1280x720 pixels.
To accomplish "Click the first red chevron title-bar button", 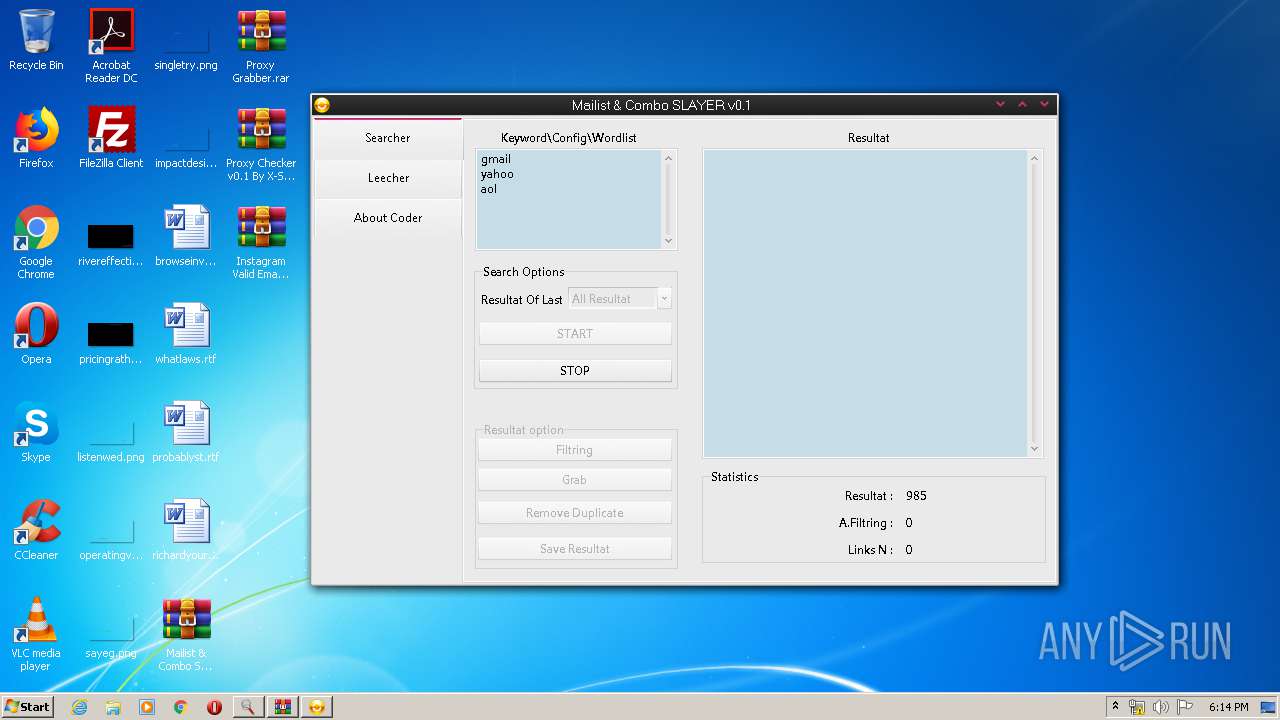I will point(1001,104).
